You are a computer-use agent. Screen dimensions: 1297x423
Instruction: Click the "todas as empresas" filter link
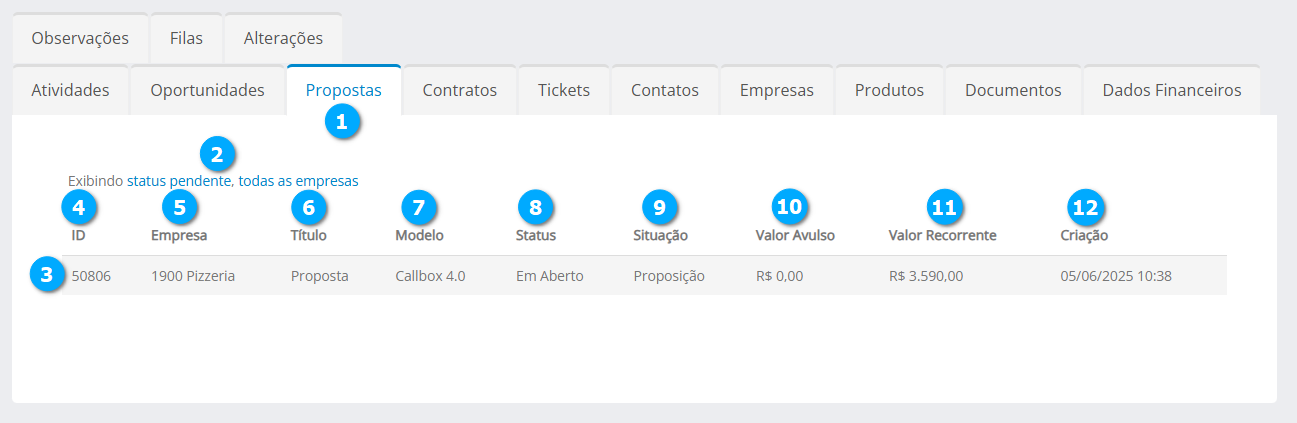click(298, 181)
